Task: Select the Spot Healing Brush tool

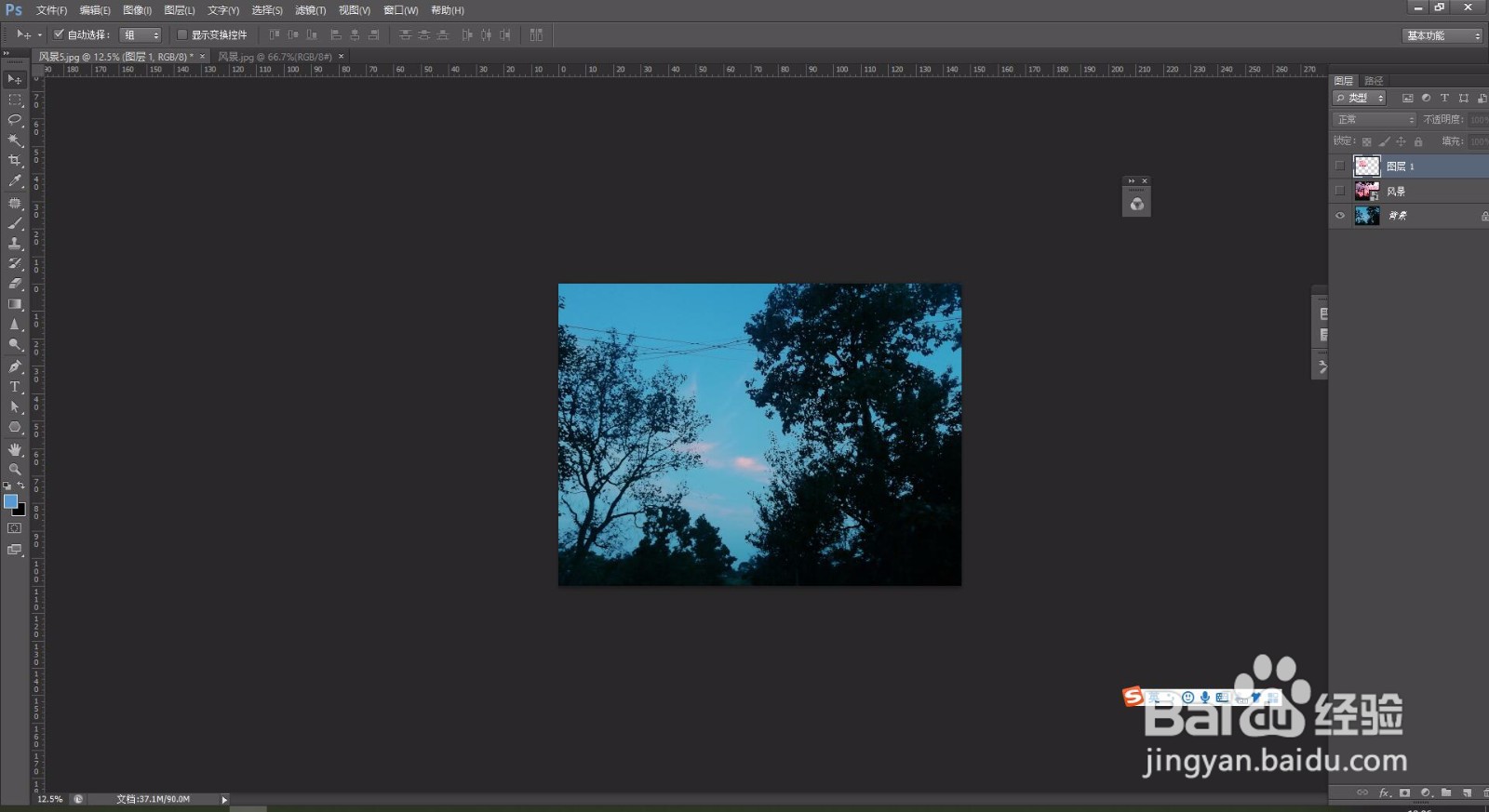Action: [14, 203]
